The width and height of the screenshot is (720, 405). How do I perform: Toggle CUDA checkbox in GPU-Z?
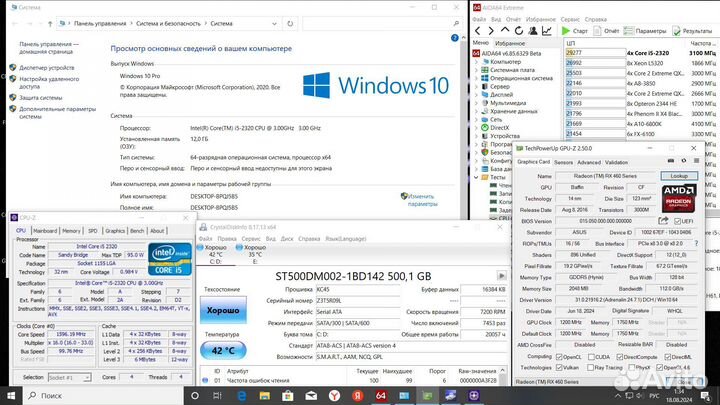[x=591, y=357]
